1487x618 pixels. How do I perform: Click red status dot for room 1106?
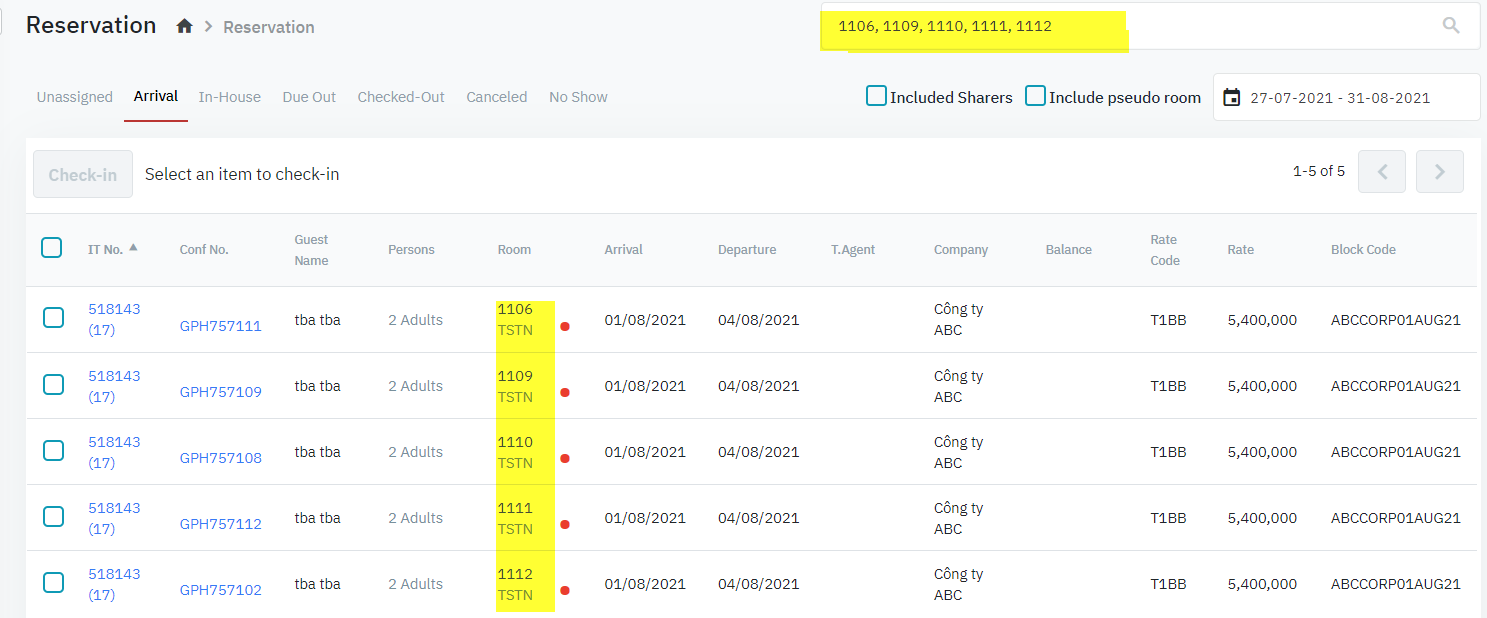point(565,326)
